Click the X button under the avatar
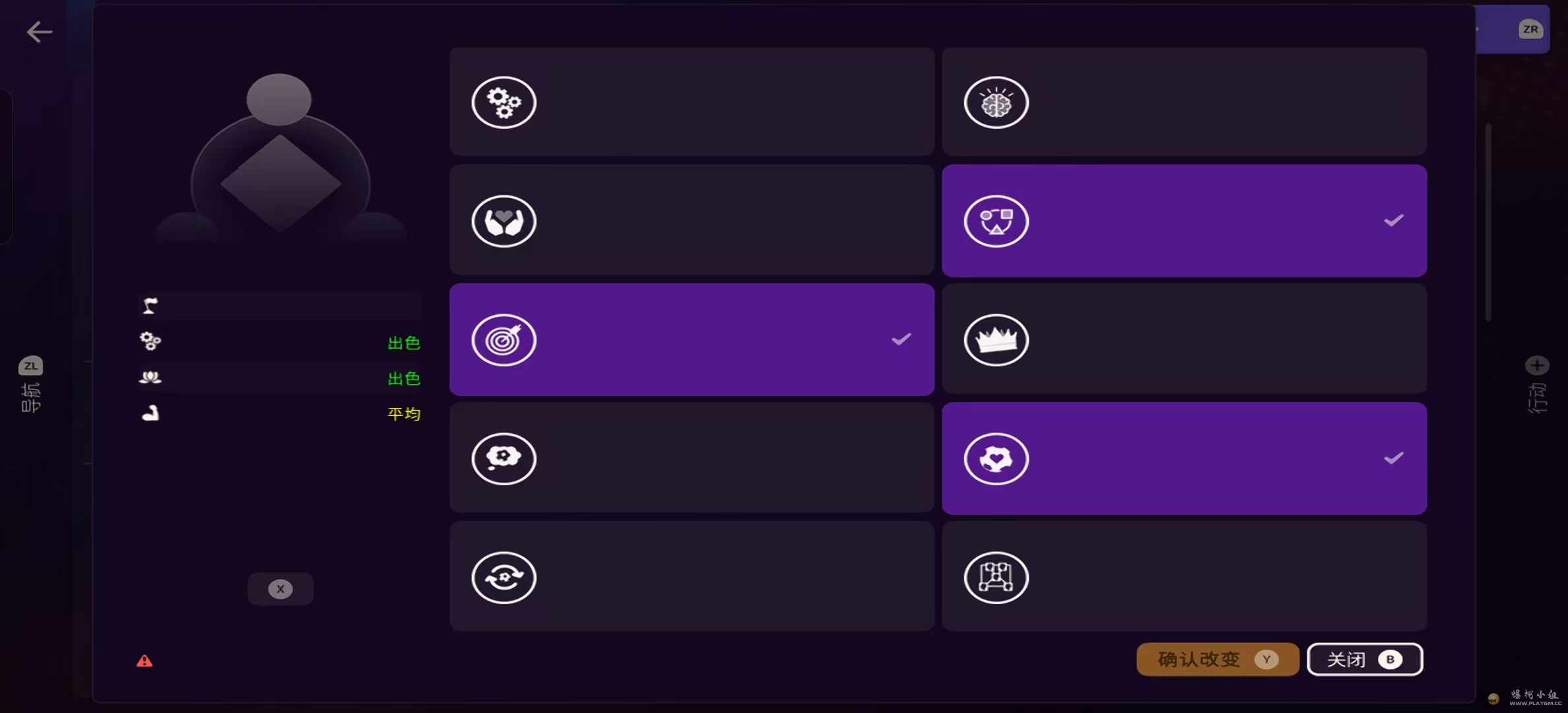Viewport: 1568px width, 713px height. (280, 589)
